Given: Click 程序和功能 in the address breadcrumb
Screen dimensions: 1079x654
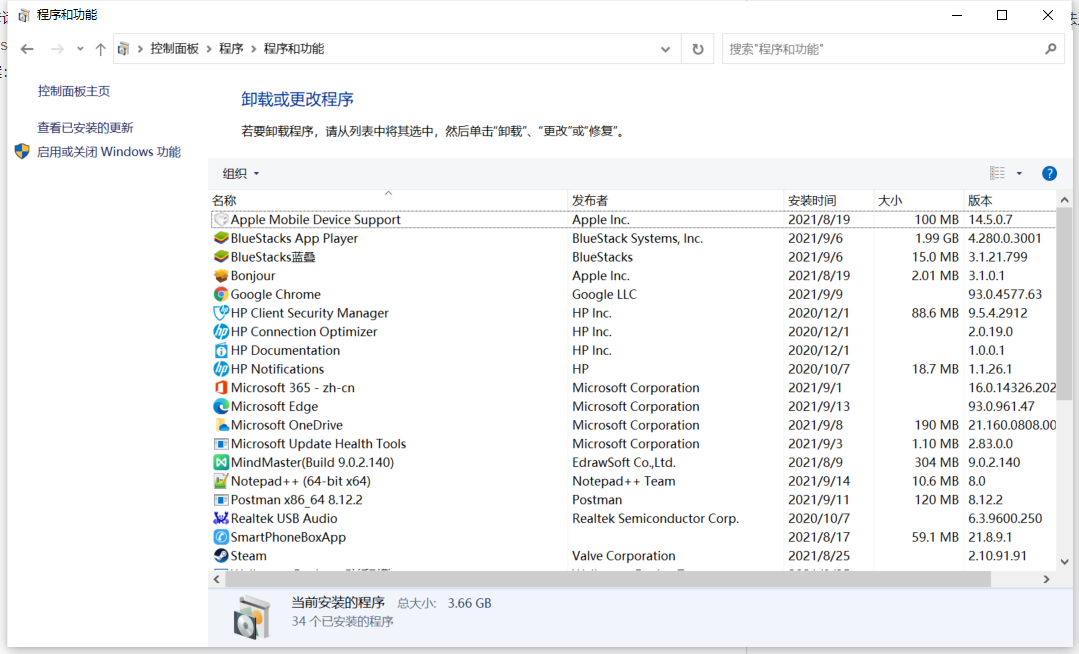Looking at the screenshot, I should click(x=294, y=49).
